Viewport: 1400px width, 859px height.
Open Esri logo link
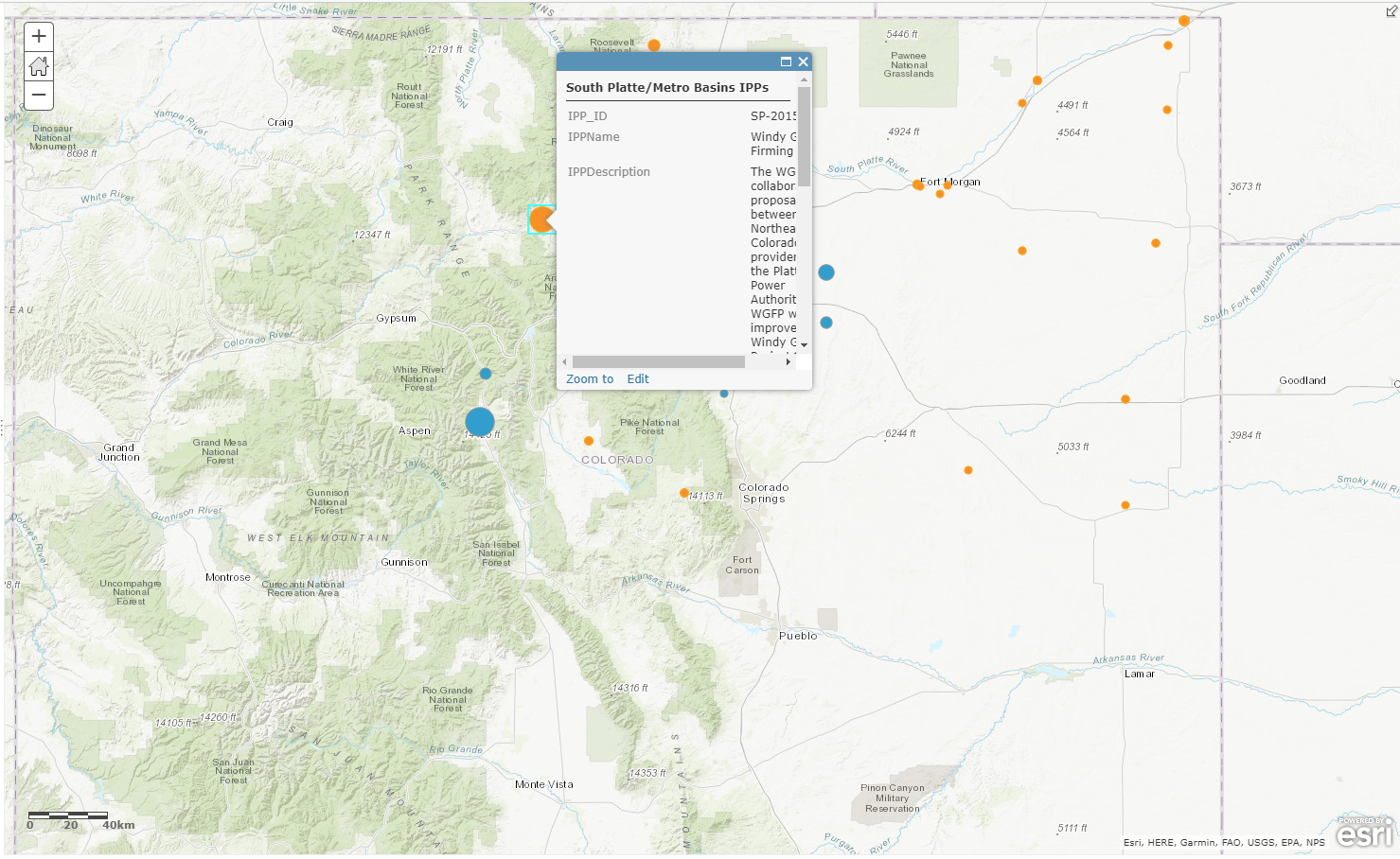[1364, 833]
